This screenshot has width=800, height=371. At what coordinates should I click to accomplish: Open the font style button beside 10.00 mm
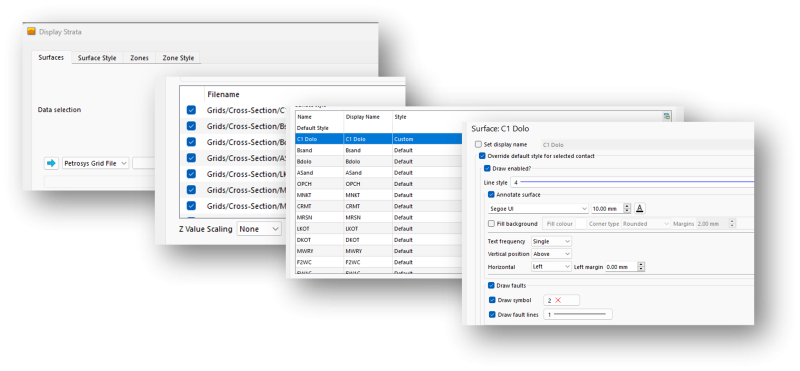coord(640,208)
